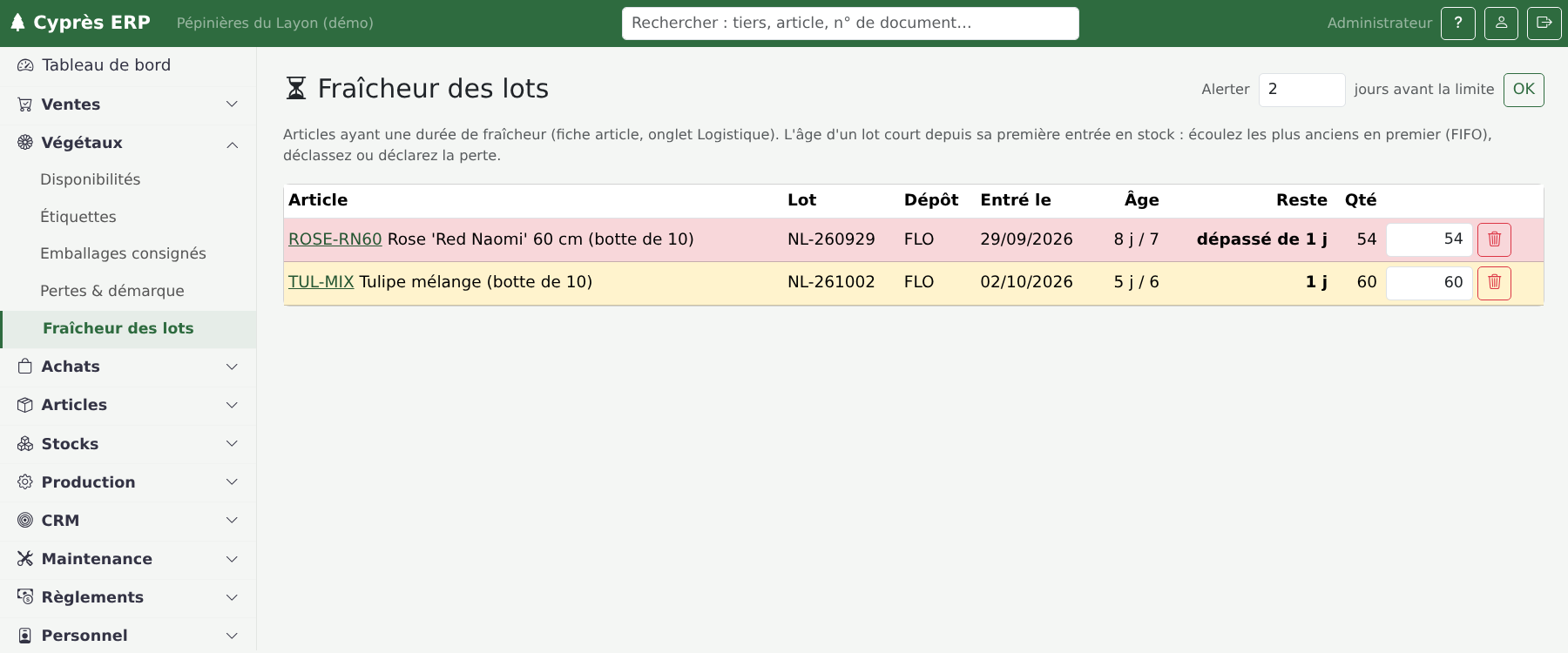Viewport: 1568px width, 653px height.
Task: Click the Articles box icon
Action: [x=25, y=405]
